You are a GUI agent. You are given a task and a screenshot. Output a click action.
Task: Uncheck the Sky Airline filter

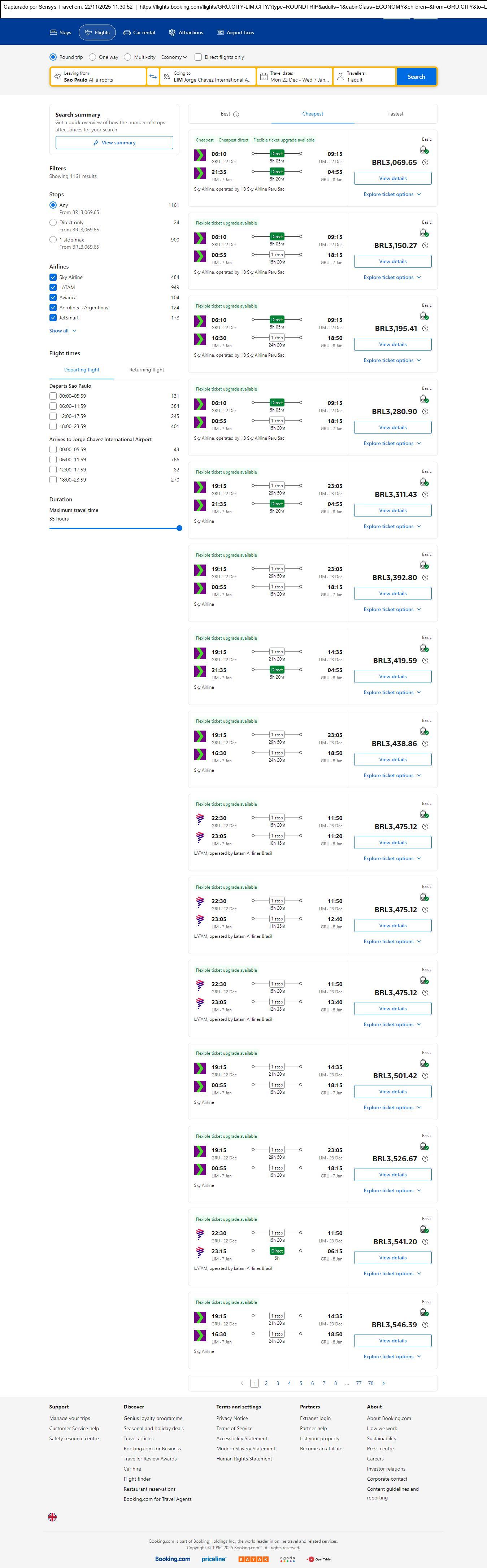[x=53, y=278]
